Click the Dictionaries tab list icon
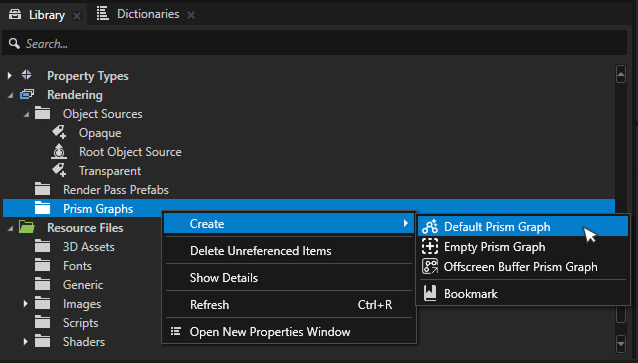 coord(103,13)
